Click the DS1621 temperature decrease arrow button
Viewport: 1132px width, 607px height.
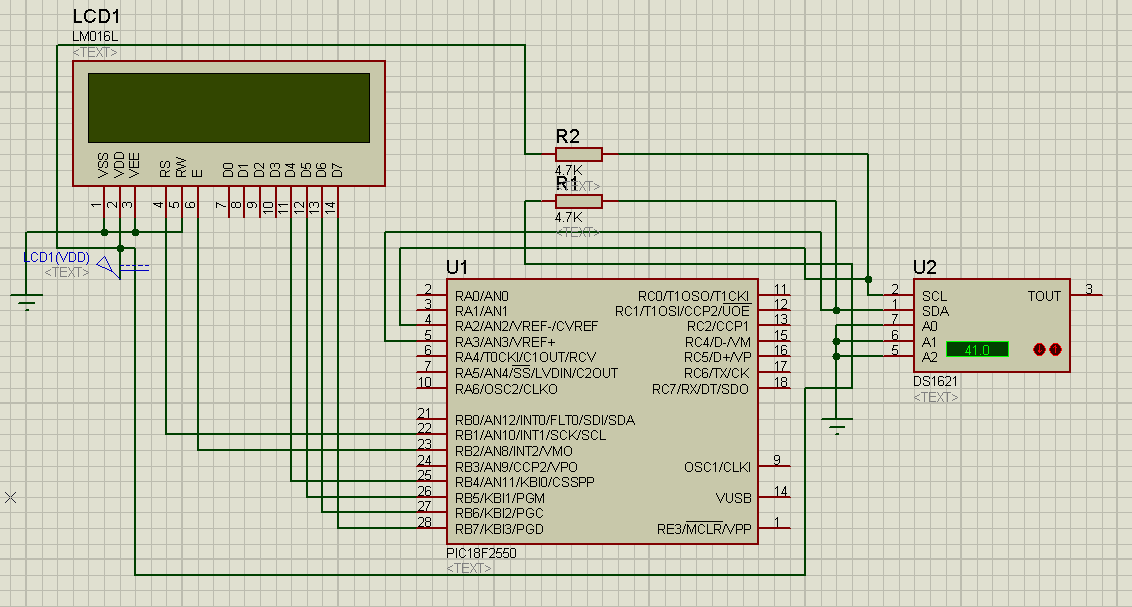pyautogui.click(x=1039, y=350)
